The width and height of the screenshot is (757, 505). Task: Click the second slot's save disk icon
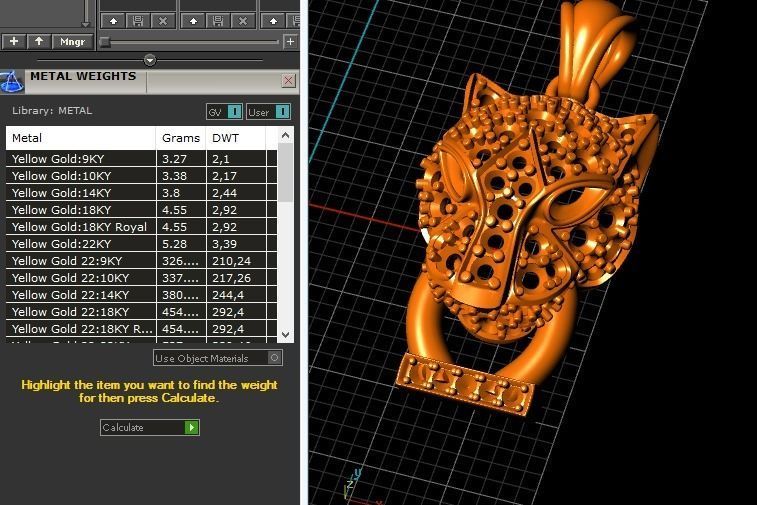pyautogui.click(x=218, y=21)
